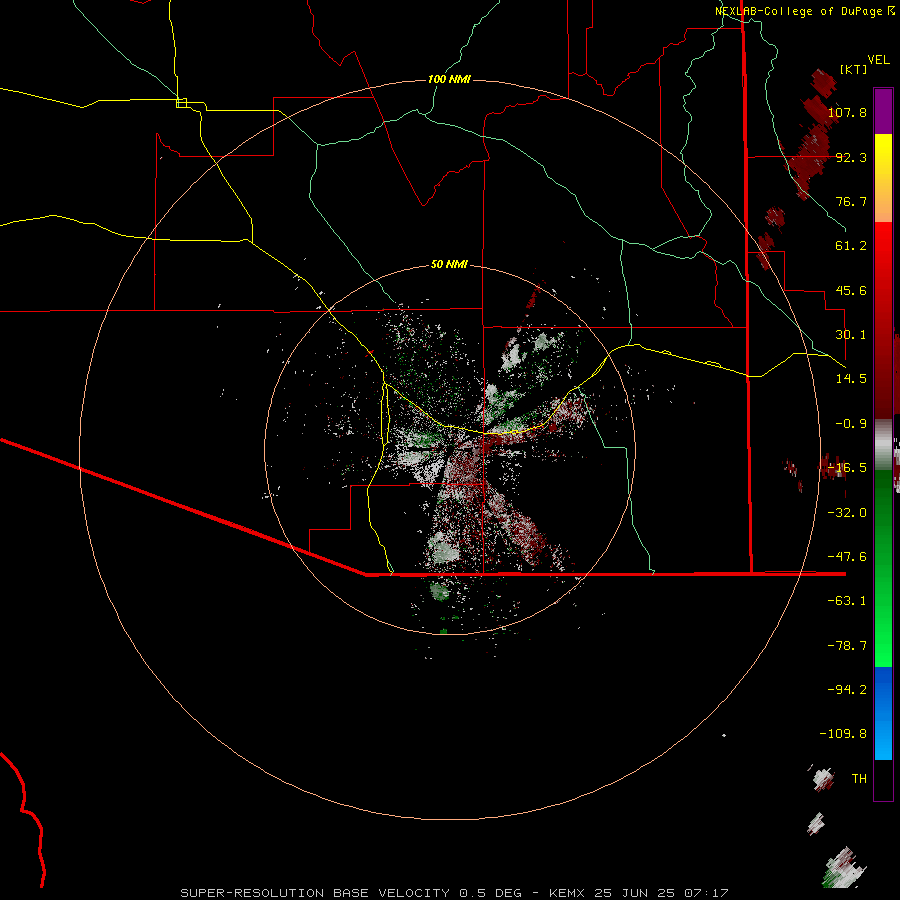Click the 25 JUN 25 07:17 timestamp

(661, 893)
